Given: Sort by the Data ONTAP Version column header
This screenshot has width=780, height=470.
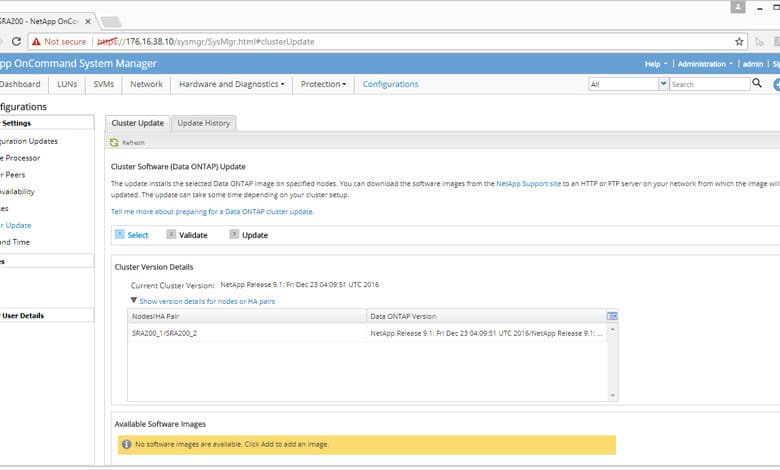Looking at the screenshot, I should click(x=487, y=316).
